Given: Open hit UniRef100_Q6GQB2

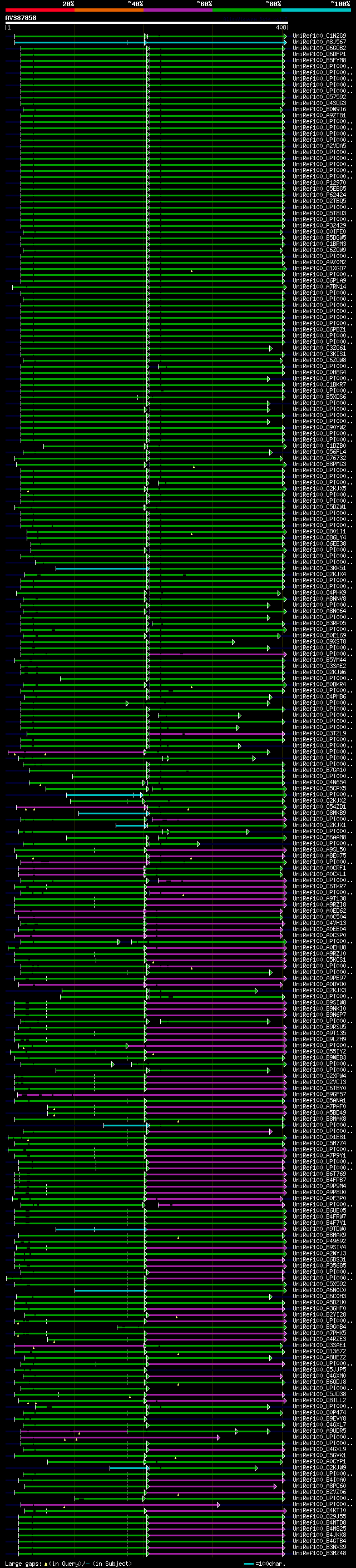Looking at the screenshot, I should 319,48.
